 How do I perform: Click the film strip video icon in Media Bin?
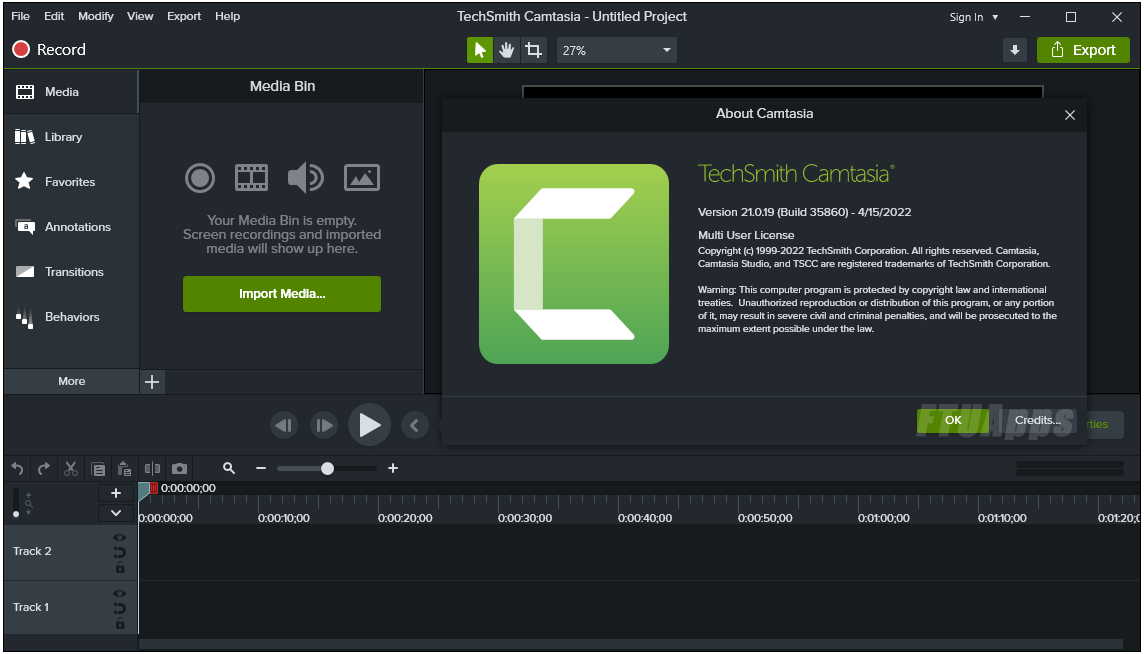point(252,178)
